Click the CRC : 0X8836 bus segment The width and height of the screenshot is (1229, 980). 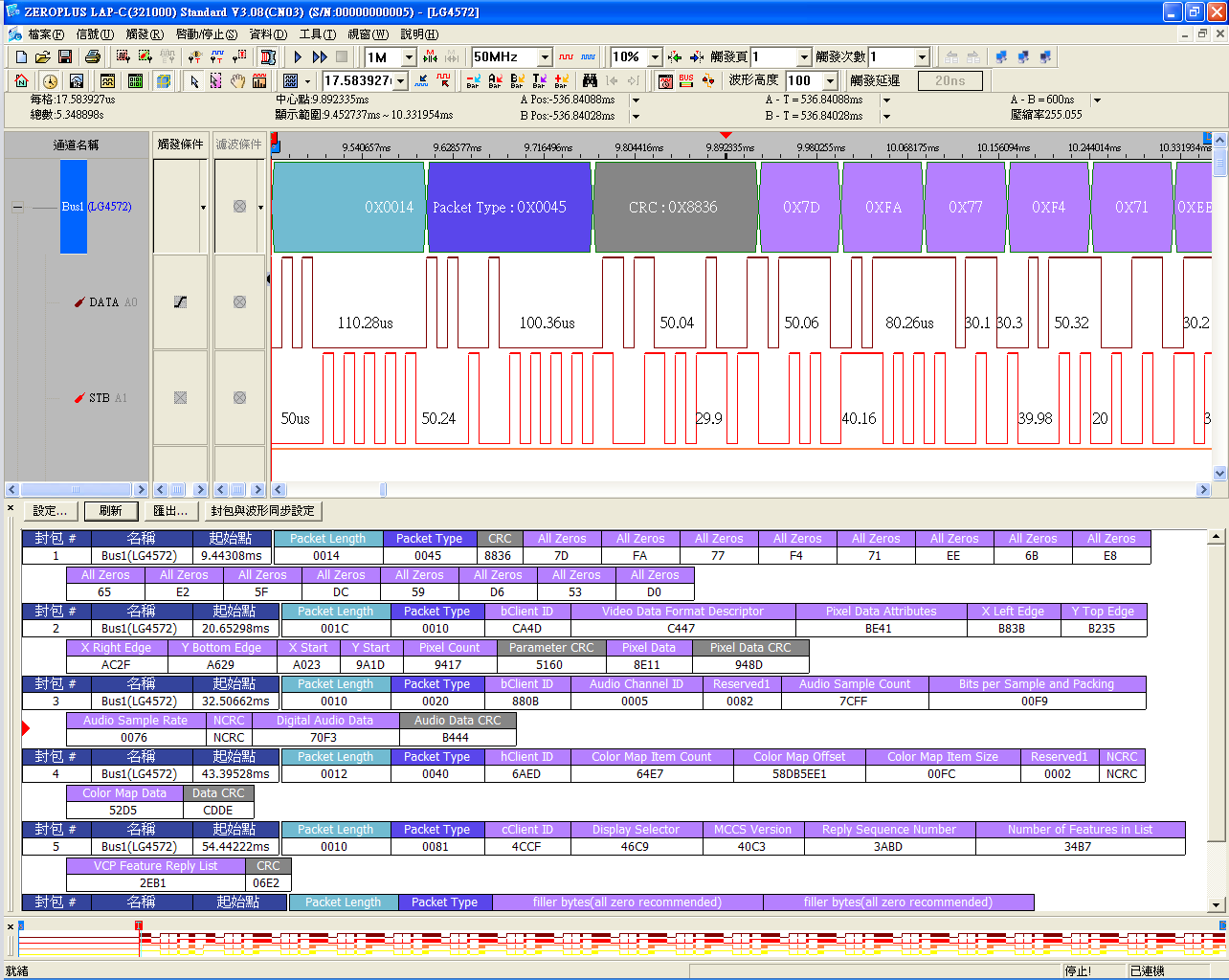pos(676,207)
